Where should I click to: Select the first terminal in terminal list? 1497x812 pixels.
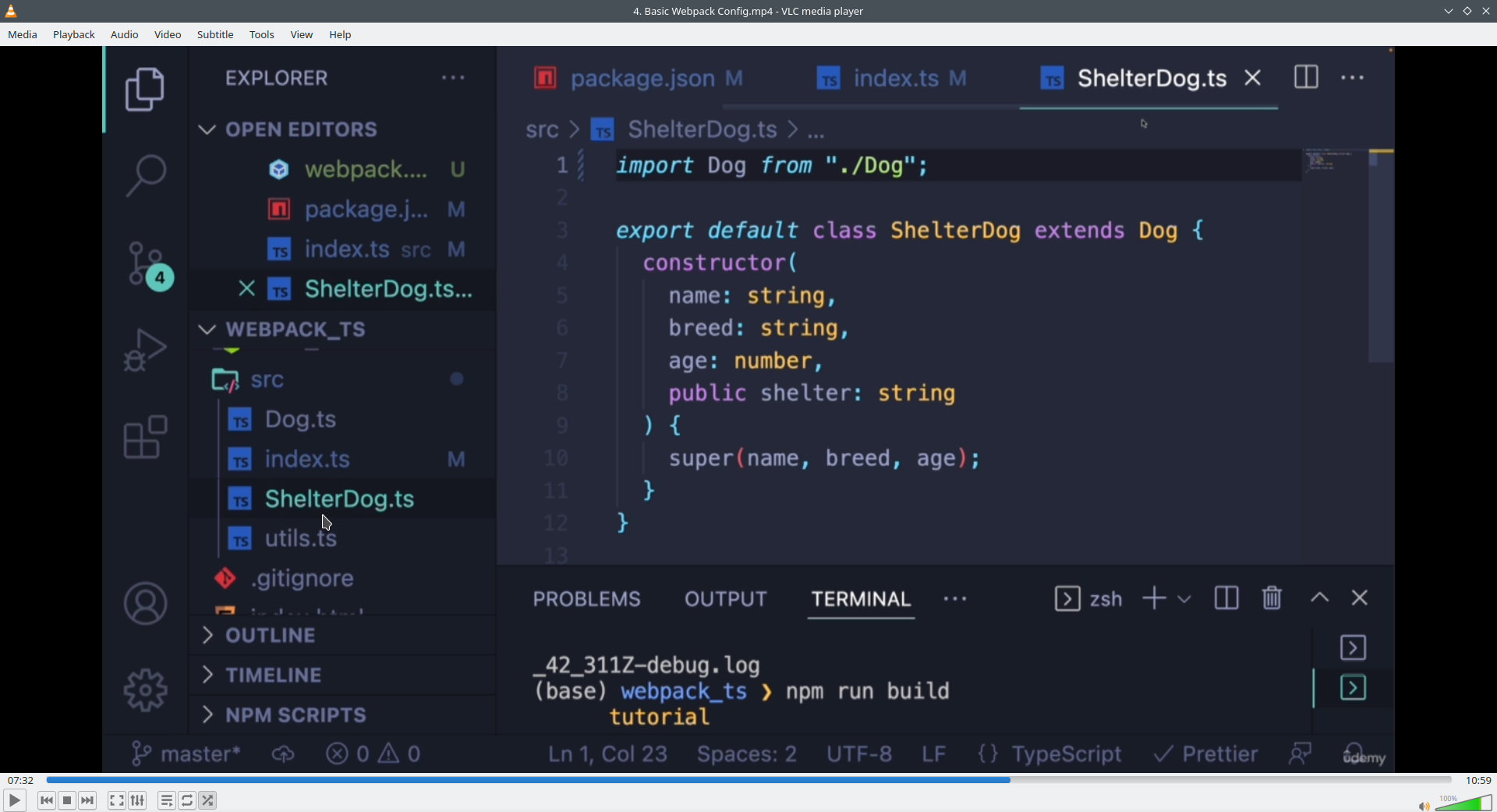tap(1353, 648)
